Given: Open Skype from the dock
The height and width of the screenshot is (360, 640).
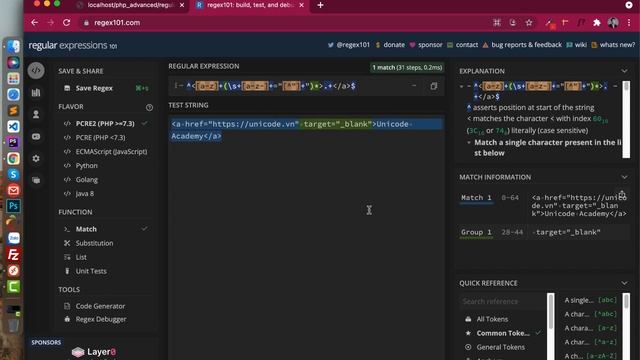Looking at the screenshot, I should (13, 174).
